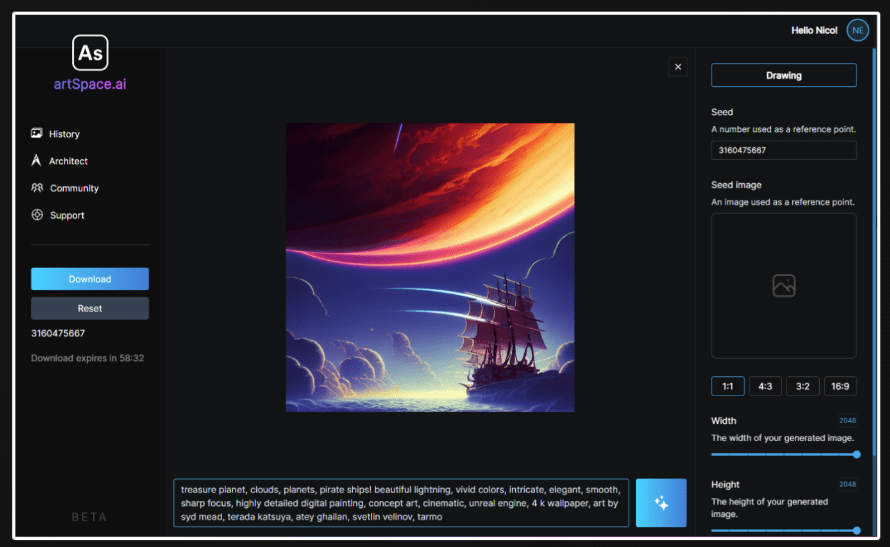Select the 4:3 aspect ratio
890x547 pixels.
click(x=765, y=386)
